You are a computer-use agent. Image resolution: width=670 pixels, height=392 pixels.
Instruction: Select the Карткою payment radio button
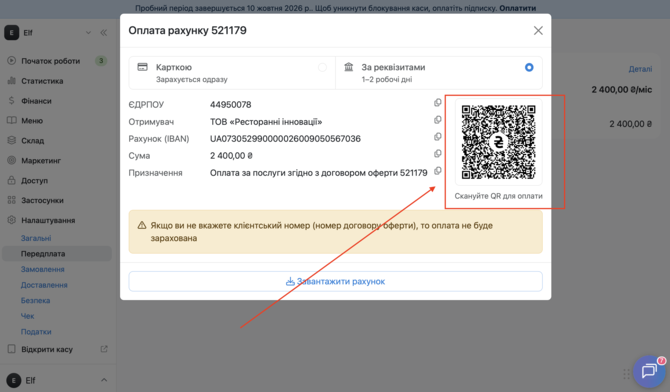pos(322,68)
